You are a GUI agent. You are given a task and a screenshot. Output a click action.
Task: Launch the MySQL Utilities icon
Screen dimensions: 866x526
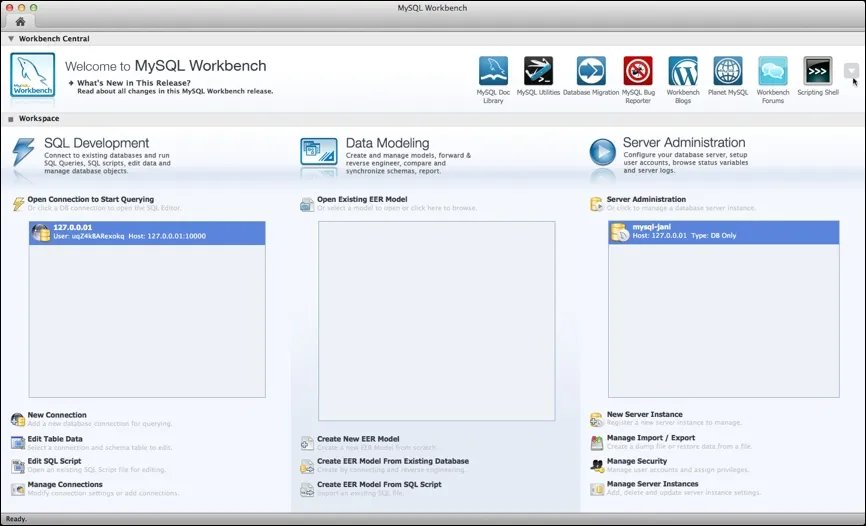[x=538, y=71]
